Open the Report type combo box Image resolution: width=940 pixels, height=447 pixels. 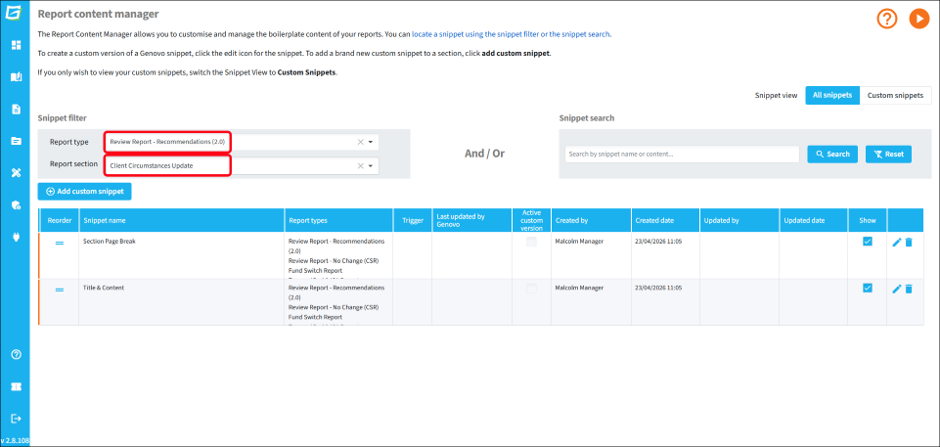(x=241, y=142)
